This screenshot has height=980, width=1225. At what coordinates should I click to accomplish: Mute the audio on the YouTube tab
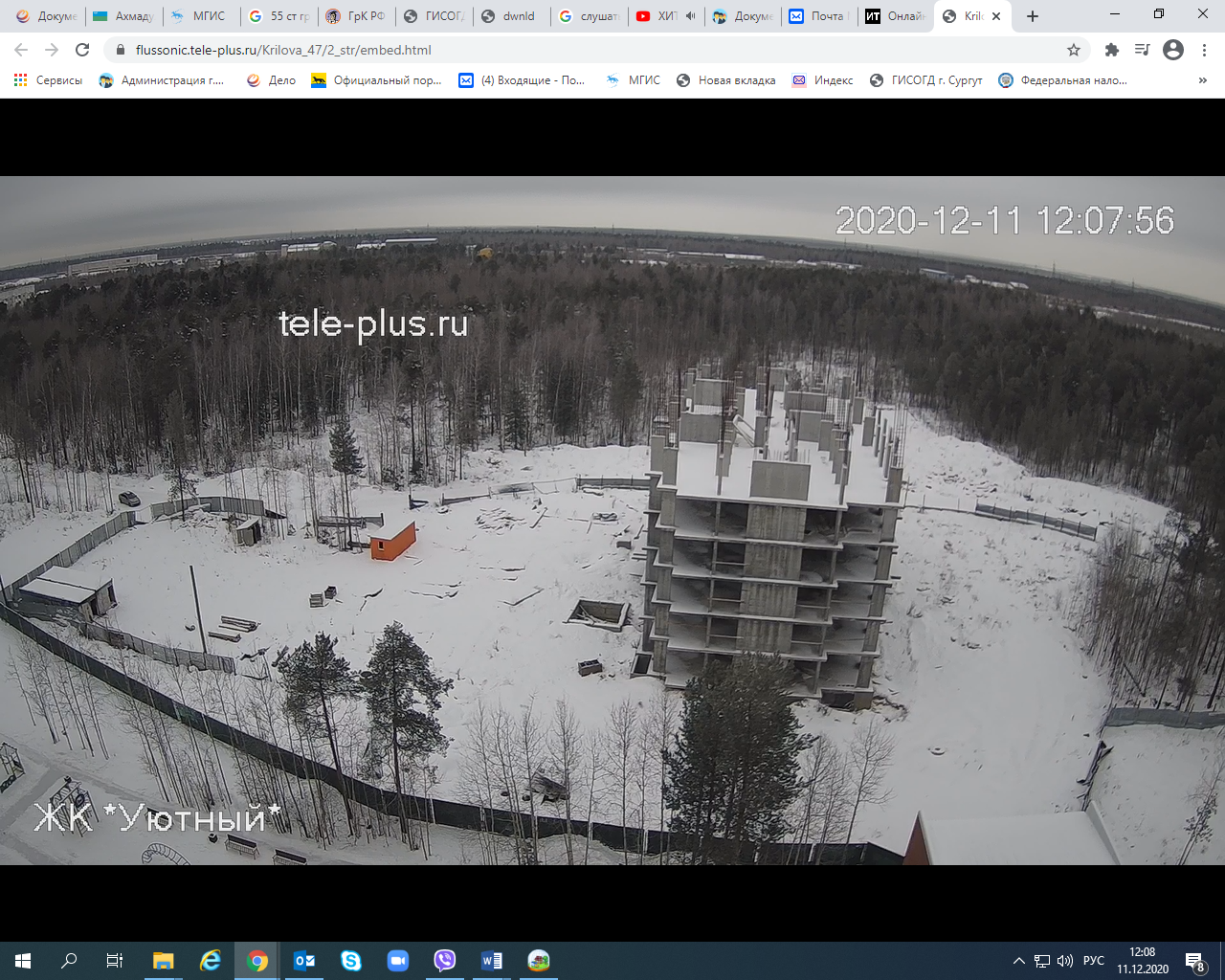pyautogui.click(x=690, y=16)
